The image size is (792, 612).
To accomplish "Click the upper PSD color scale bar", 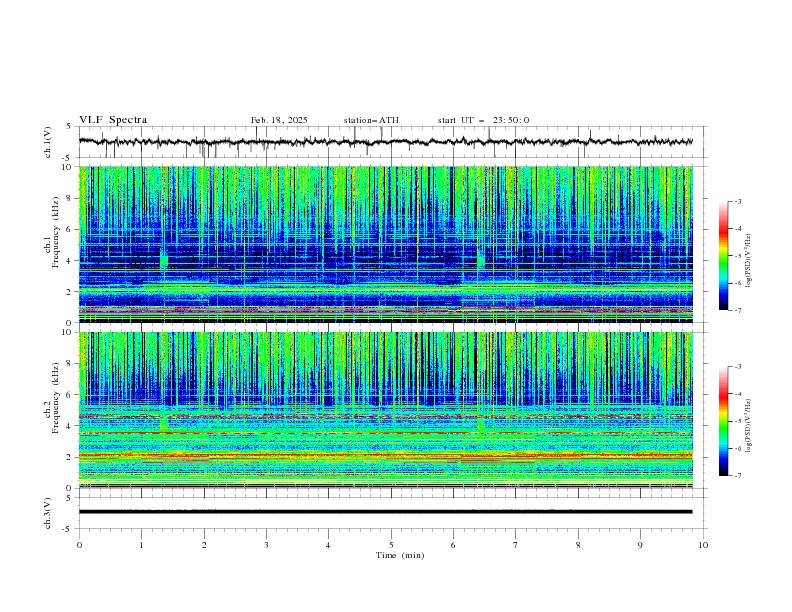I will coord(723,256).
